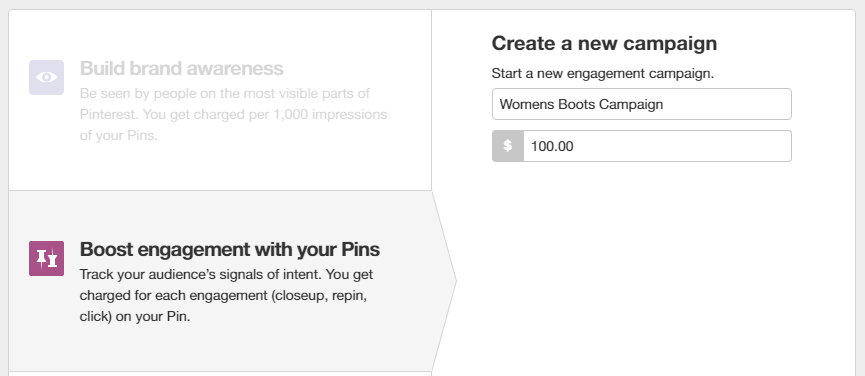The image size is (865, 376).
Task: Click the Create a new campaign title
Action: [604, 43]
